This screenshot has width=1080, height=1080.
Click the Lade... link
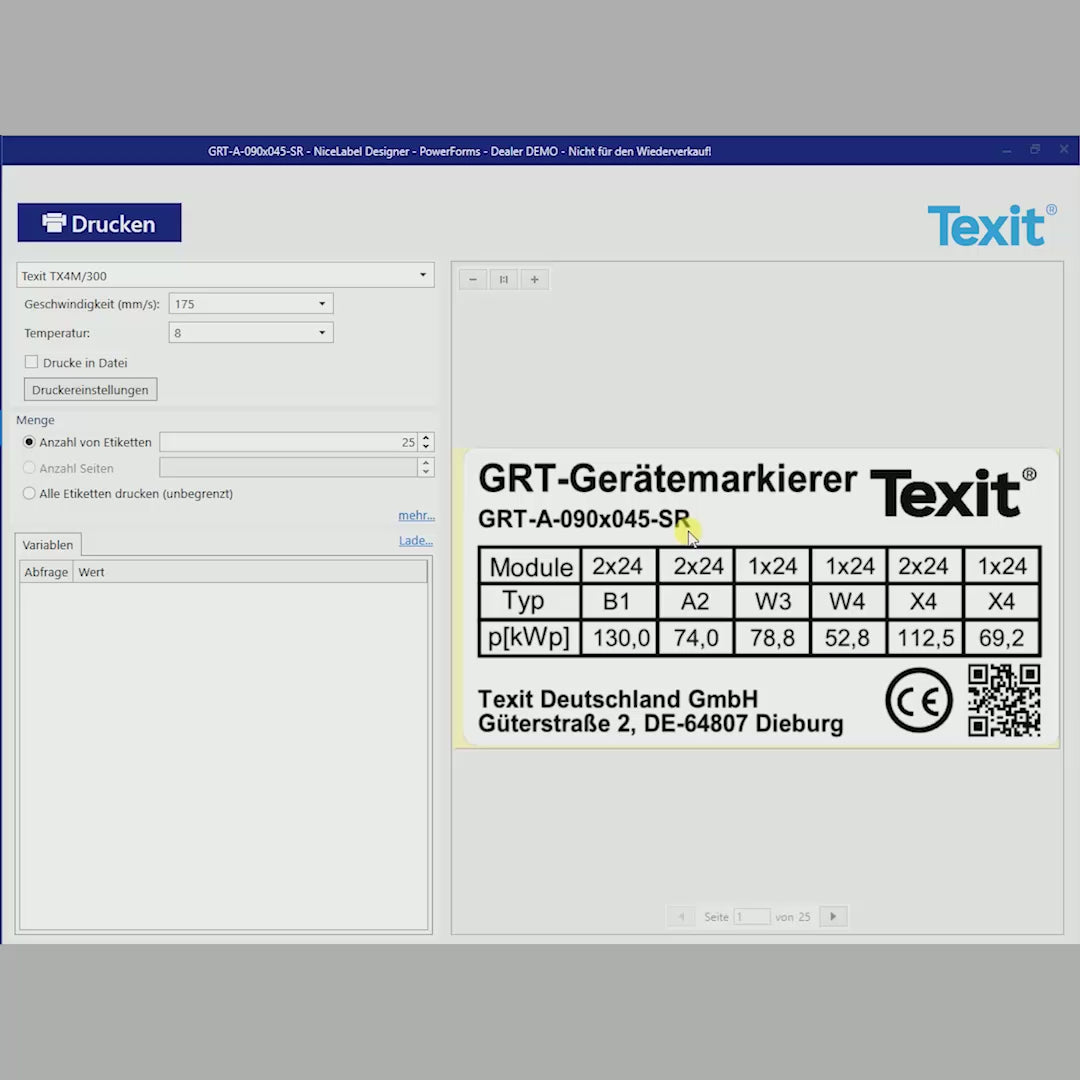[415, 541]
